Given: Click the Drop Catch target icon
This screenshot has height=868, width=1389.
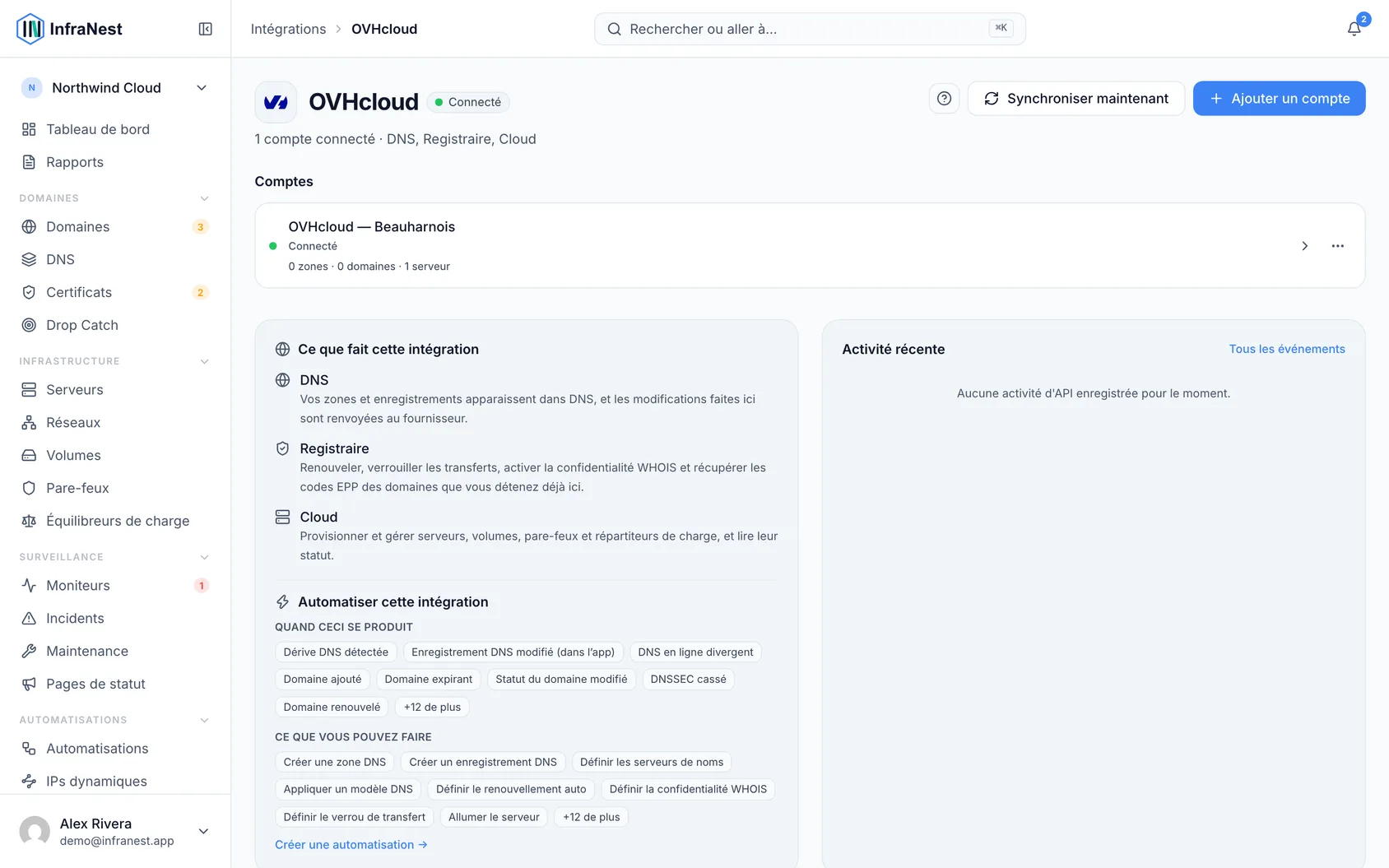Looking at the screenshot, I should [29, 325].
